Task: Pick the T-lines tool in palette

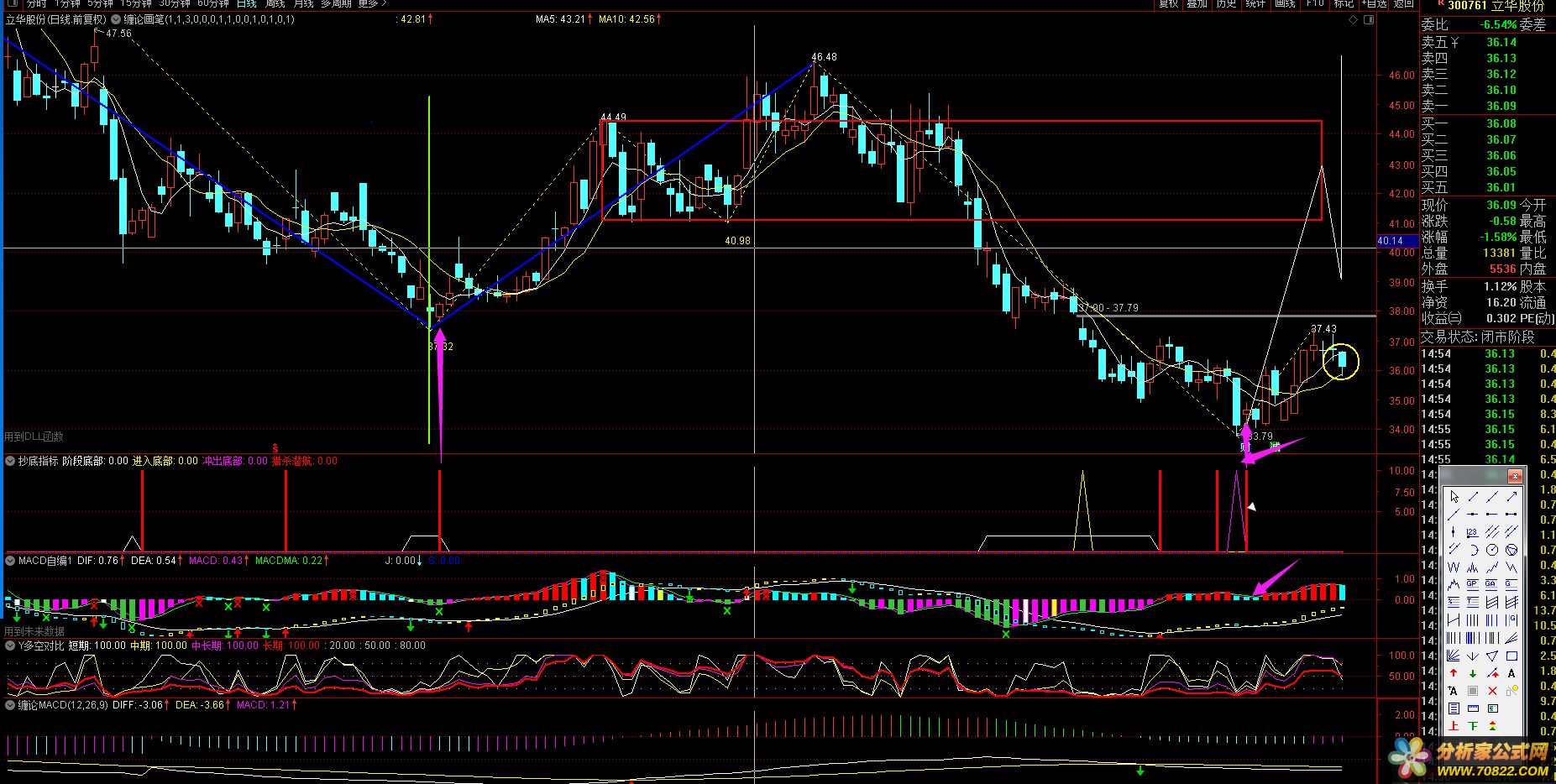Action: click(x=1473, y=601)
